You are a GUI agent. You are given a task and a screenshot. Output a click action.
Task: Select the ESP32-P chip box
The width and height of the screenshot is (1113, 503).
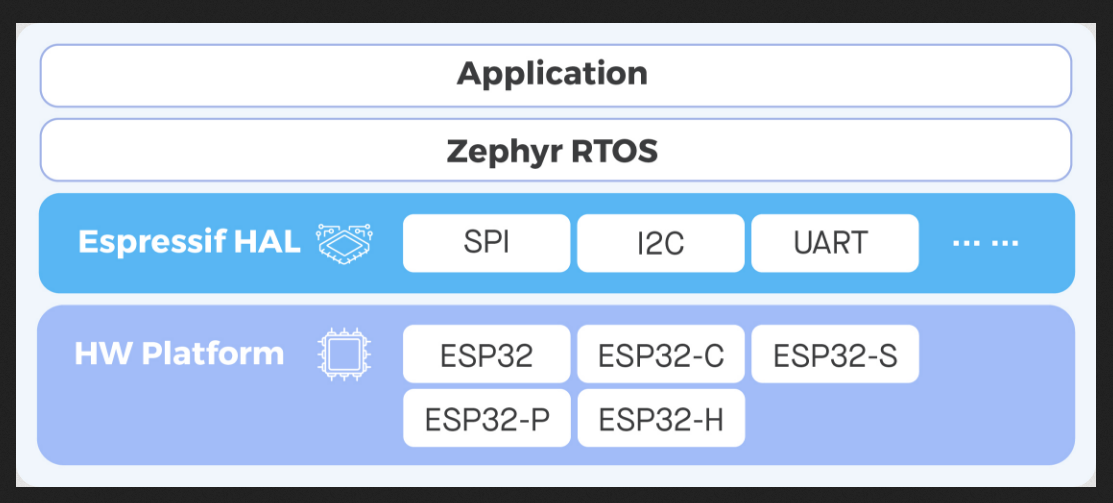point(486,418)
